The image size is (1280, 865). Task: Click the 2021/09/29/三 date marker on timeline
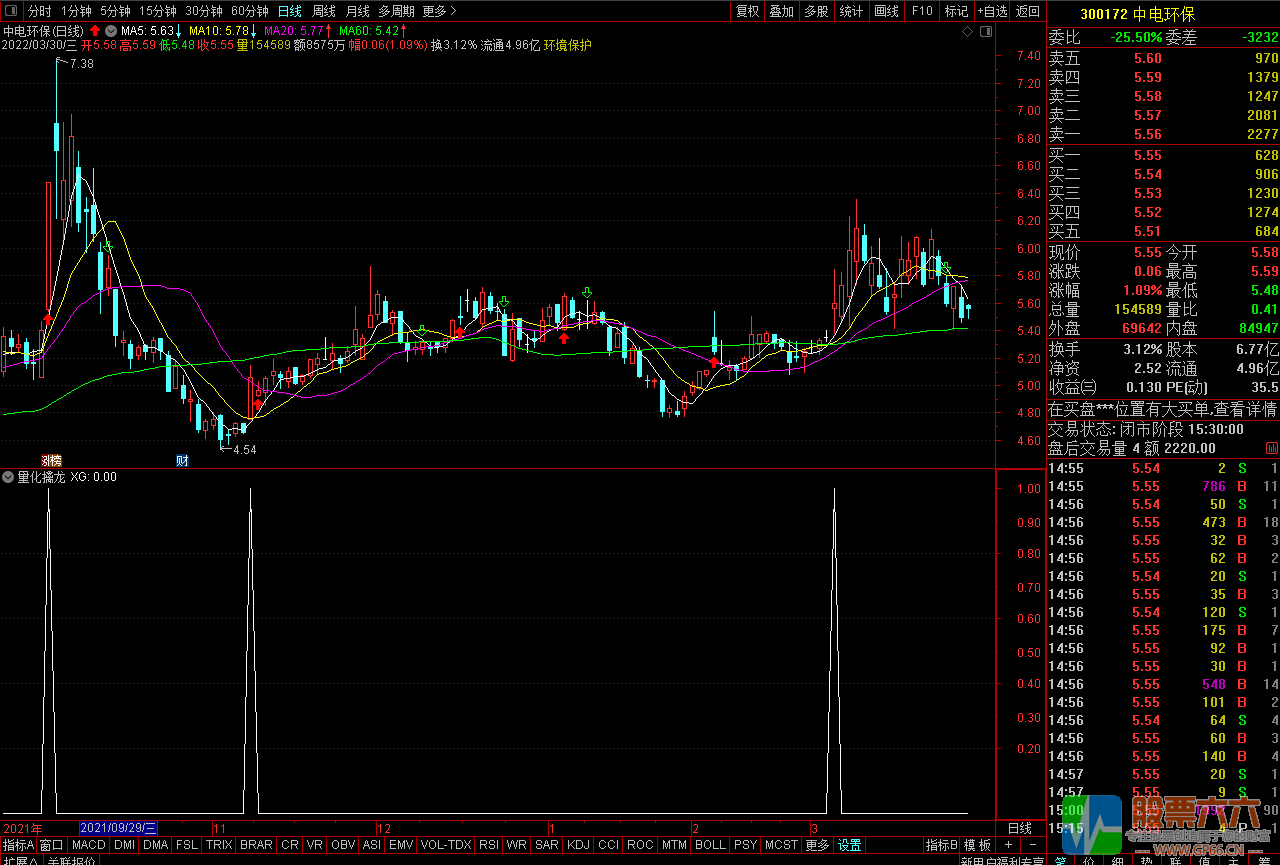(x=118, y=828)
